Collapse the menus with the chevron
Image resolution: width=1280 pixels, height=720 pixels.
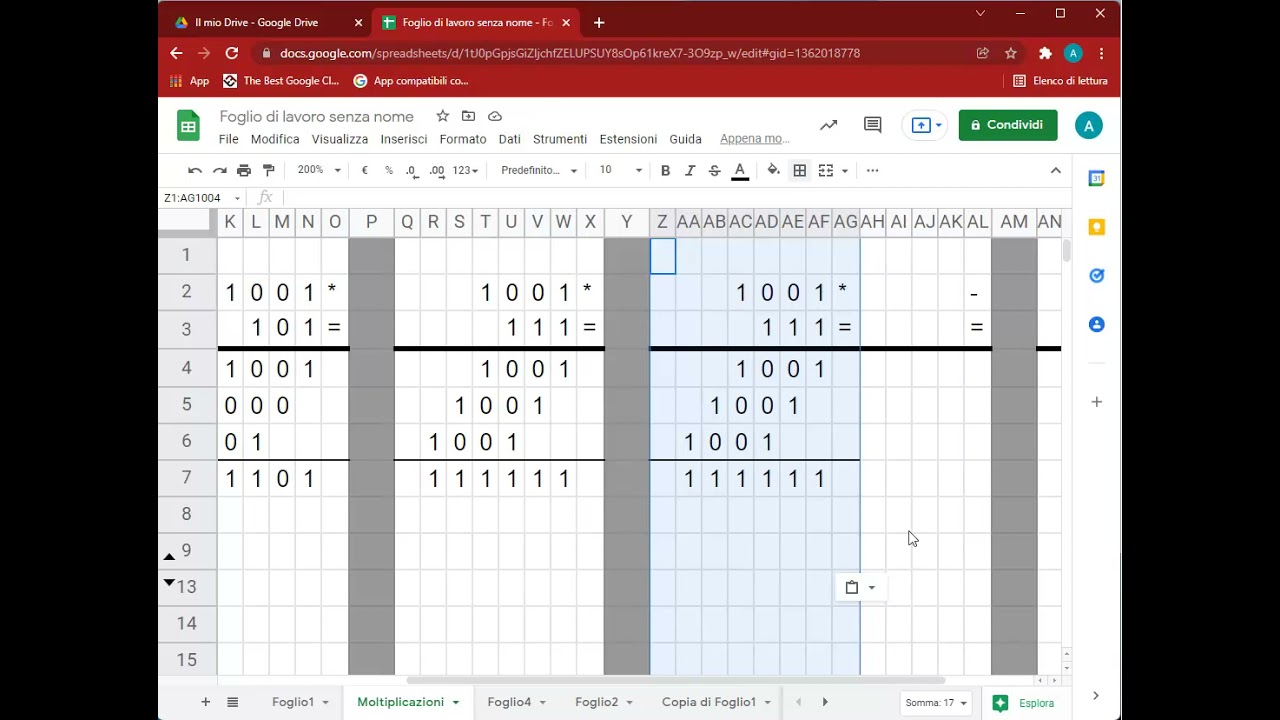(1055, 171)
